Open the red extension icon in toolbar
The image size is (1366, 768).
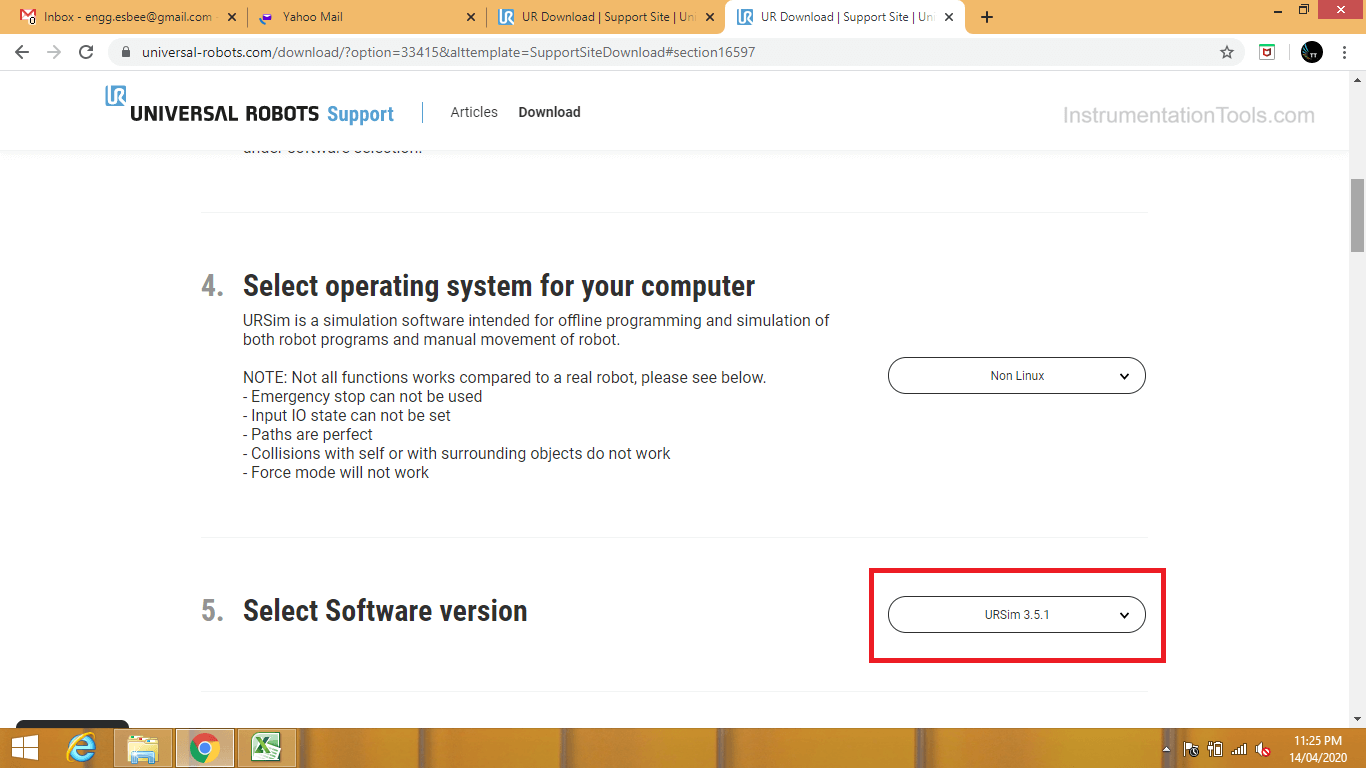click(1267, 52)
